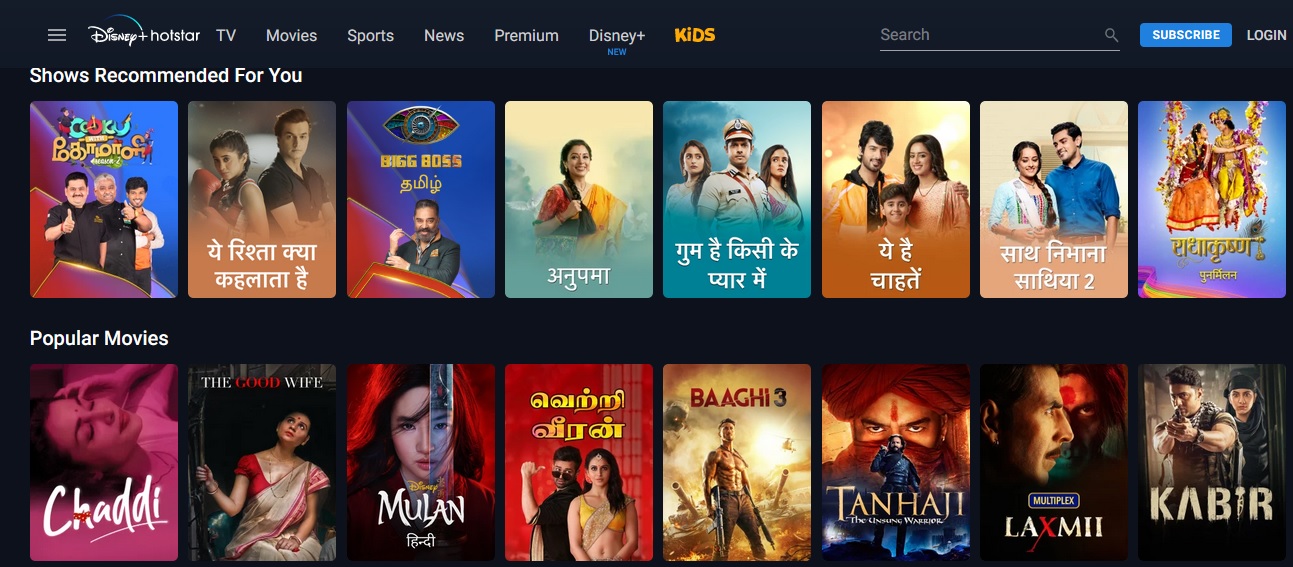Select the Tanhaji movie poster
The height and width of the screenshot is (567, 1293).
pos(896,462)
